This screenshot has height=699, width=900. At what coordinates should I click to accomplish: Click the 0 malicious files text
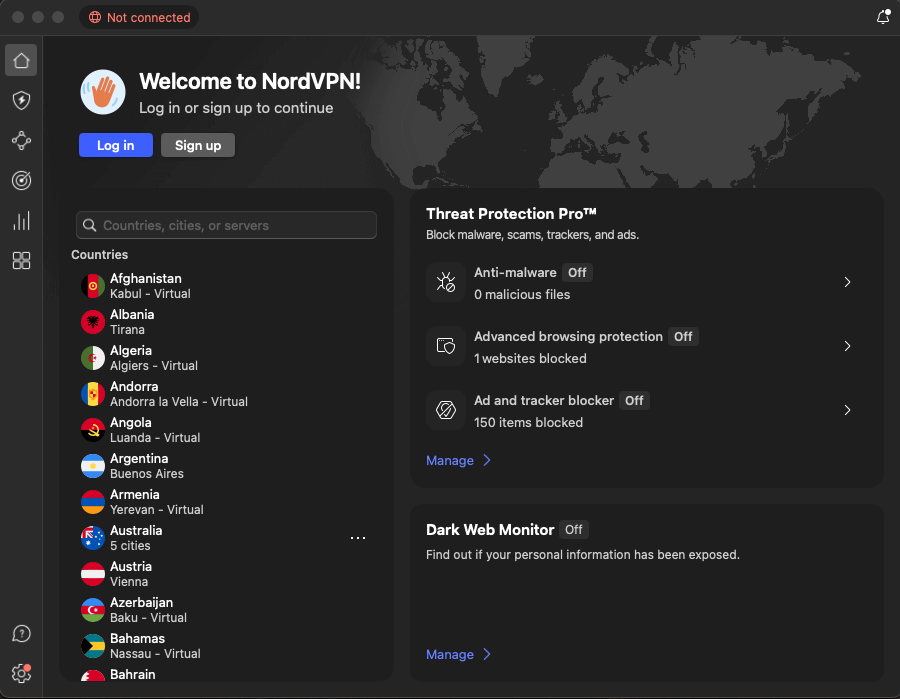pos(522,294)
